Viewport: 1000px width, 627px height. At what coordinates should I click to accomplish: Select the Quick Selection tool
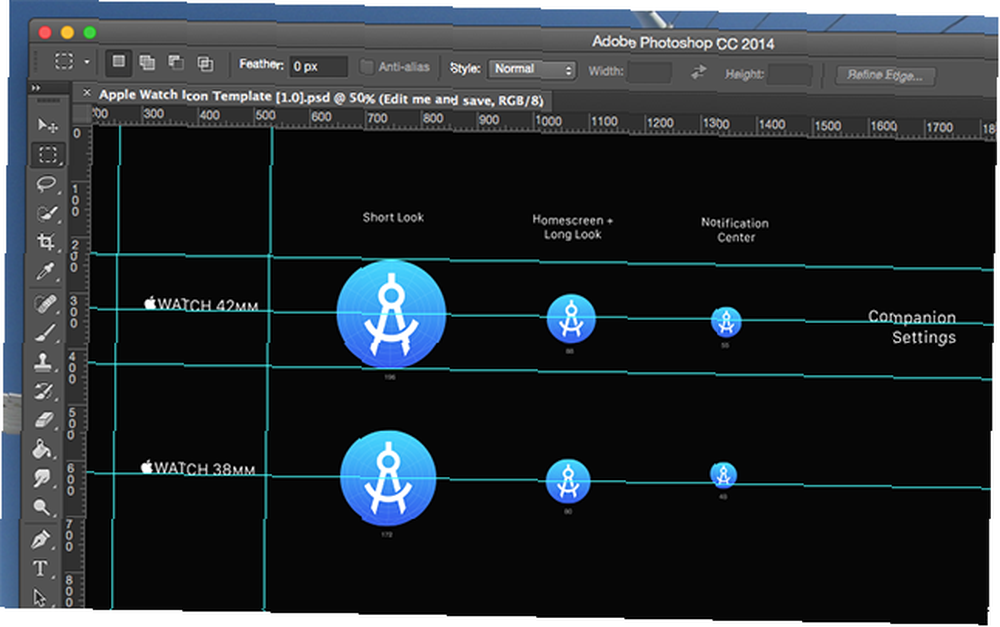[47, 213]
